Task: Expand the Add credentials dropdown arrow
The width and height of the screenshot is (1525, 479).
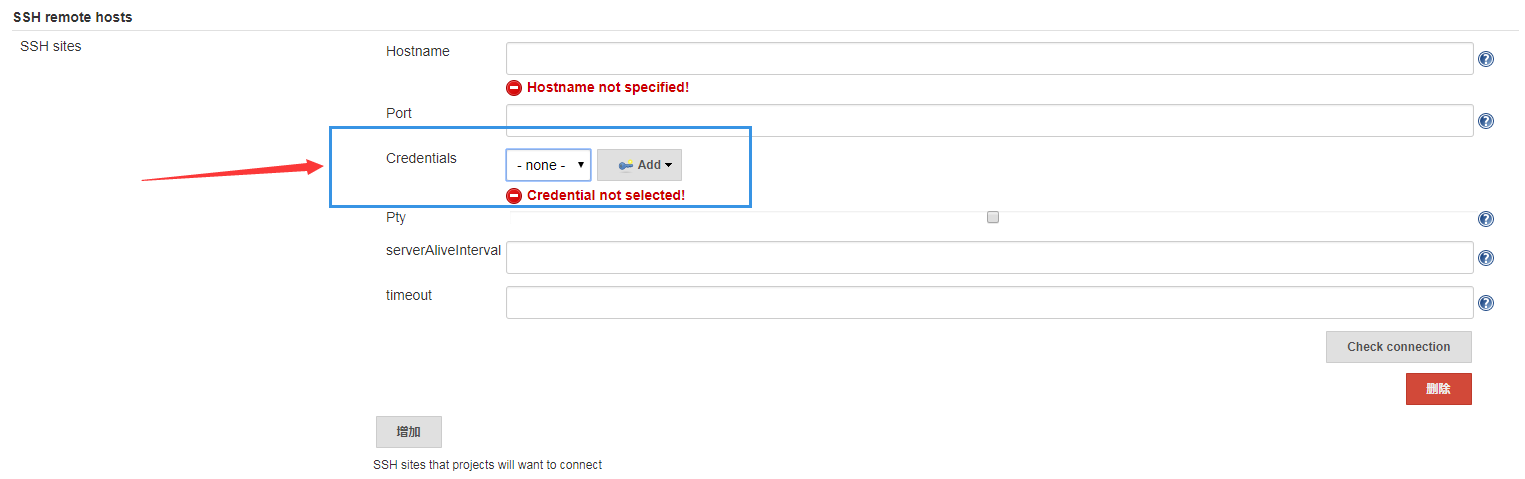Action: point(668,165)
